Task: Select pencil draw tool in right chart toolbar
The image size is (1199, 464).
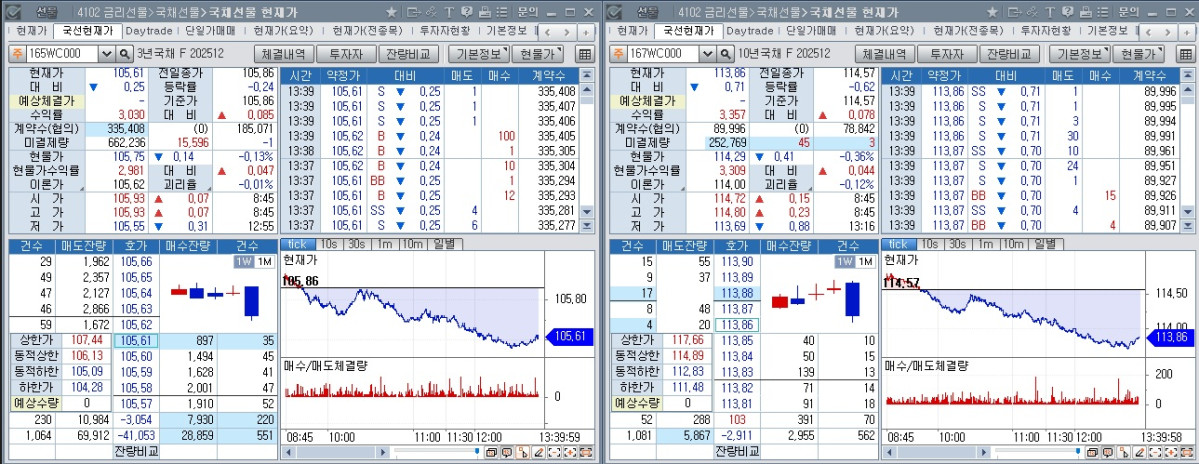Action: click(x=1139, y=453)
